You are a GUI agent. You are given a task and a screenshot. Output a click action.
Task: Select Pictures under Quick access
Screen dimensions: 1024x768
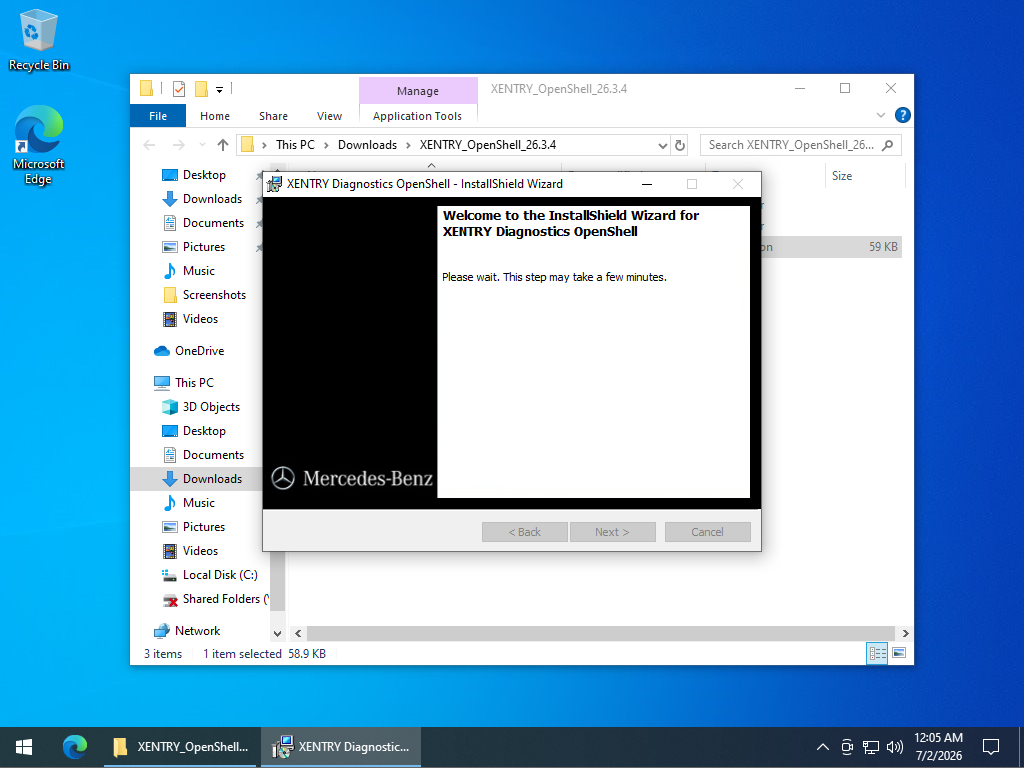click(x=204, y=247)
